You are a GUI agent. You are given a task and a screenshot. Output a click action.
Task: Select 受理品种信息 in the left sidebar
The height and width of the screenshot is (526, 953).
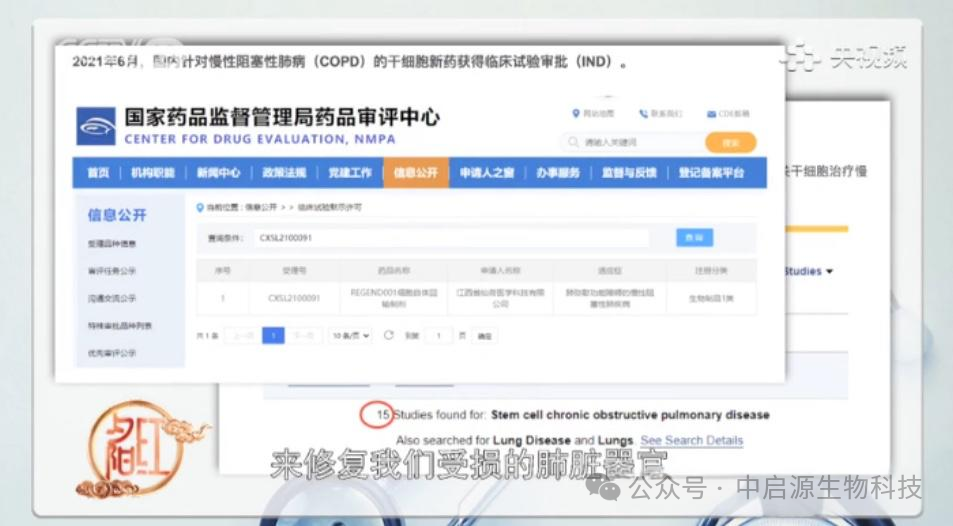[x=112, y=244]
